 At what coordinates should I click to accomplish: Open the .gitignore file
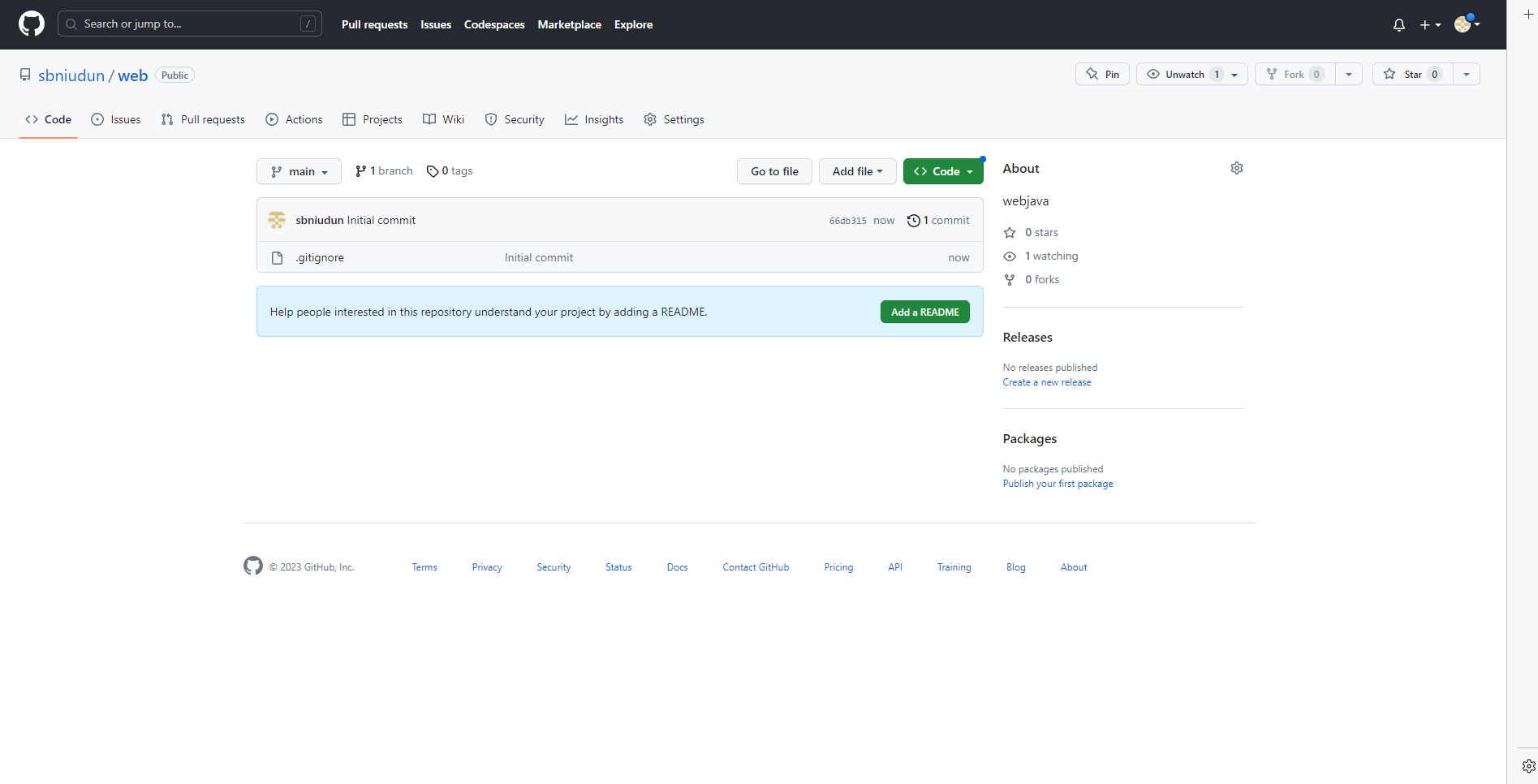tap(321, 258)
